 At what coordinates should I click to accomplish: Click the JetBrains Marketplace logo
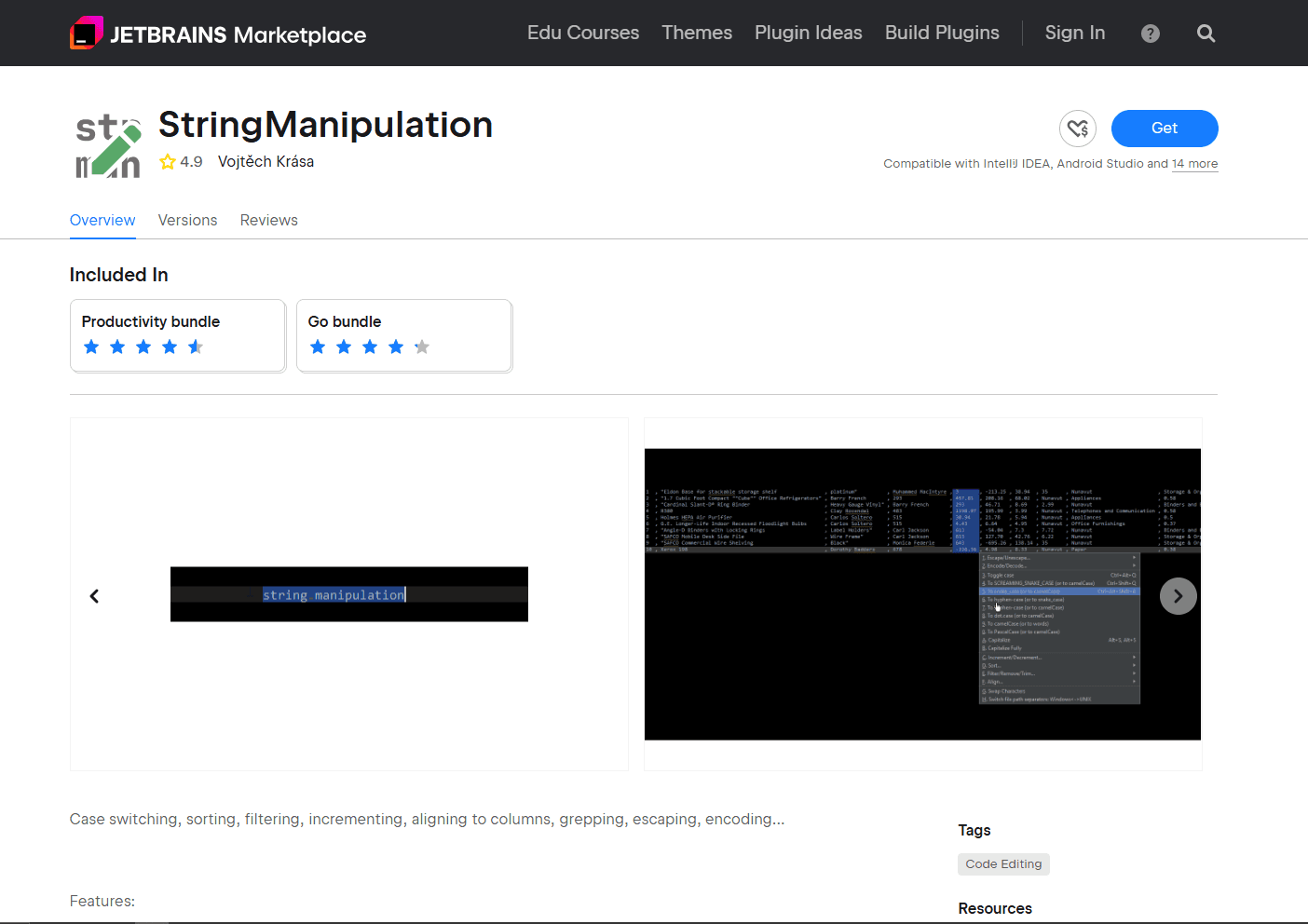click(218, 34)
